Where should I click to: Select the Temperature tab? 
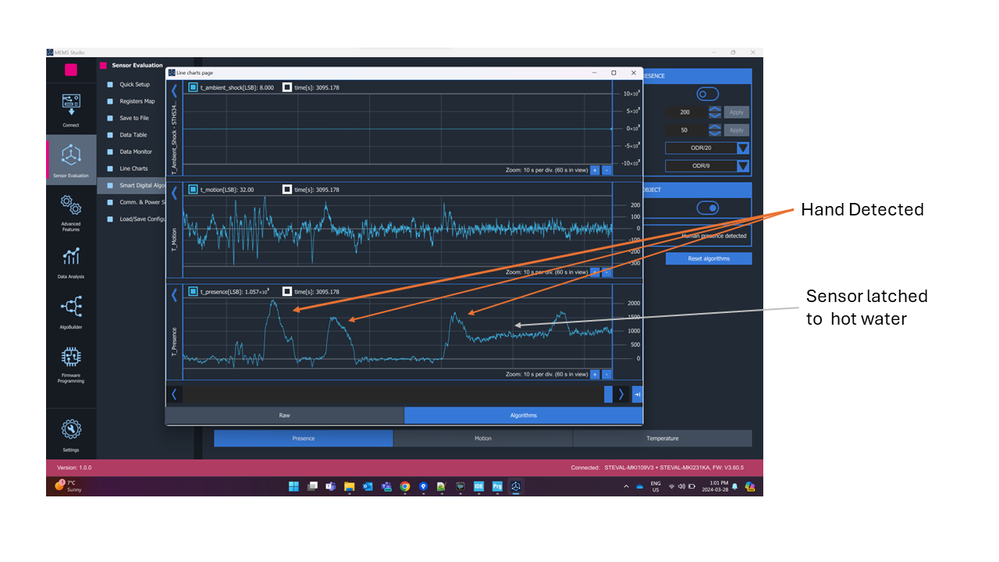[663, 438]
